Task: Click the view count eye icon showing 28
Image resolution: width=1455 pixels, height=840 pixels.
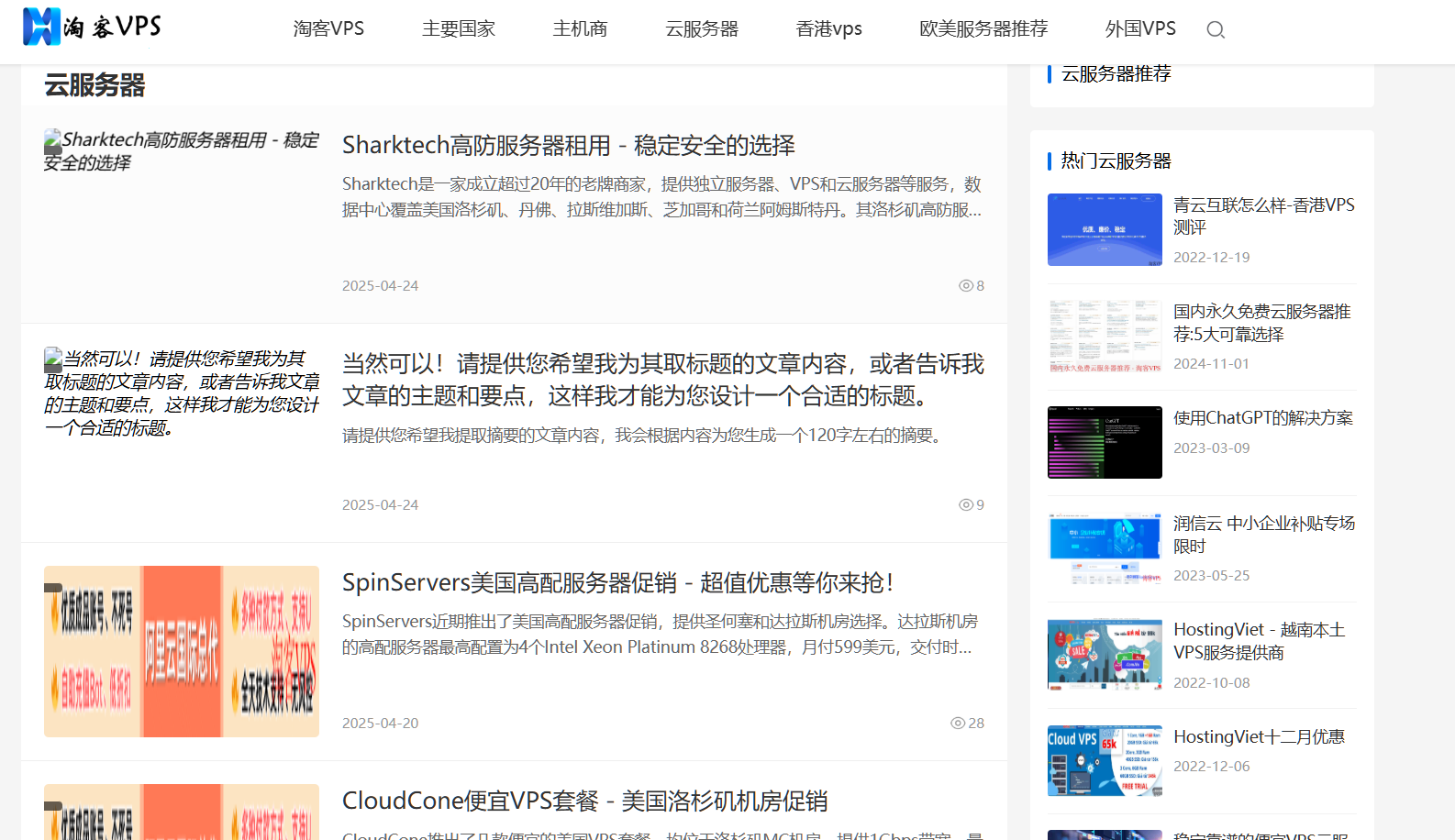Action: 958,723
